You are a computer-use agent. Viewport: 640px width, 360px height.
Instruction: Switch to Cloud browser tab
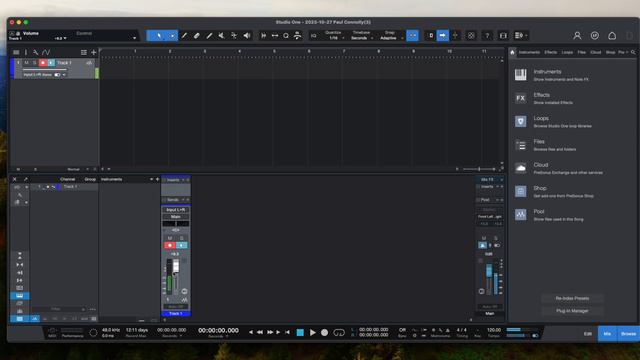(x=596, y=52)
